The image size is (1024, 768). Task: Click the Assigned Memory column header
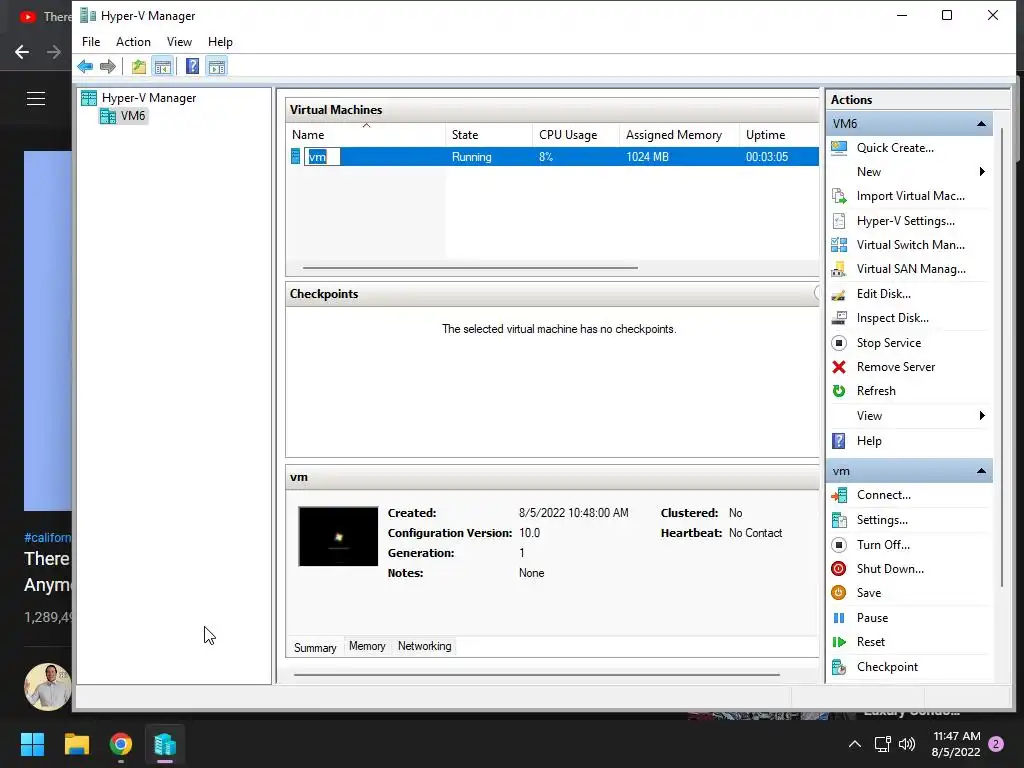pyautogui.click(x=679, y=135)
